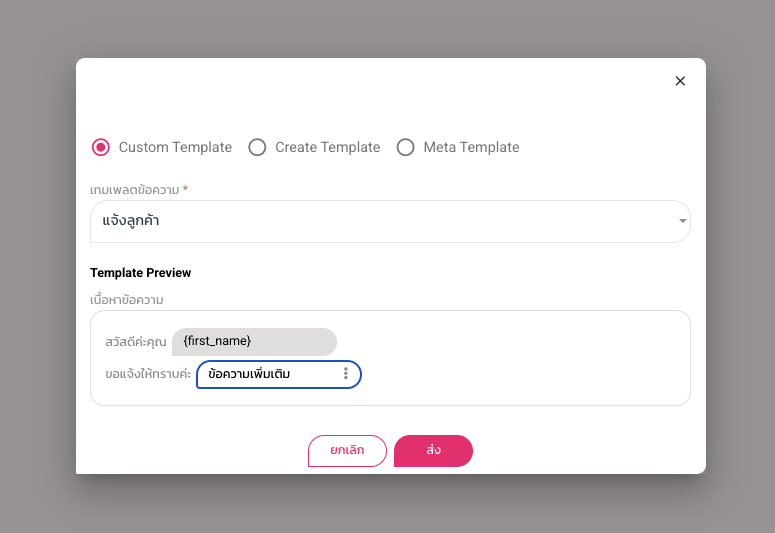Focus the ข้อความเพิ่มเติม input field
The width and height of the screenshot is (775, 533).
265,374
